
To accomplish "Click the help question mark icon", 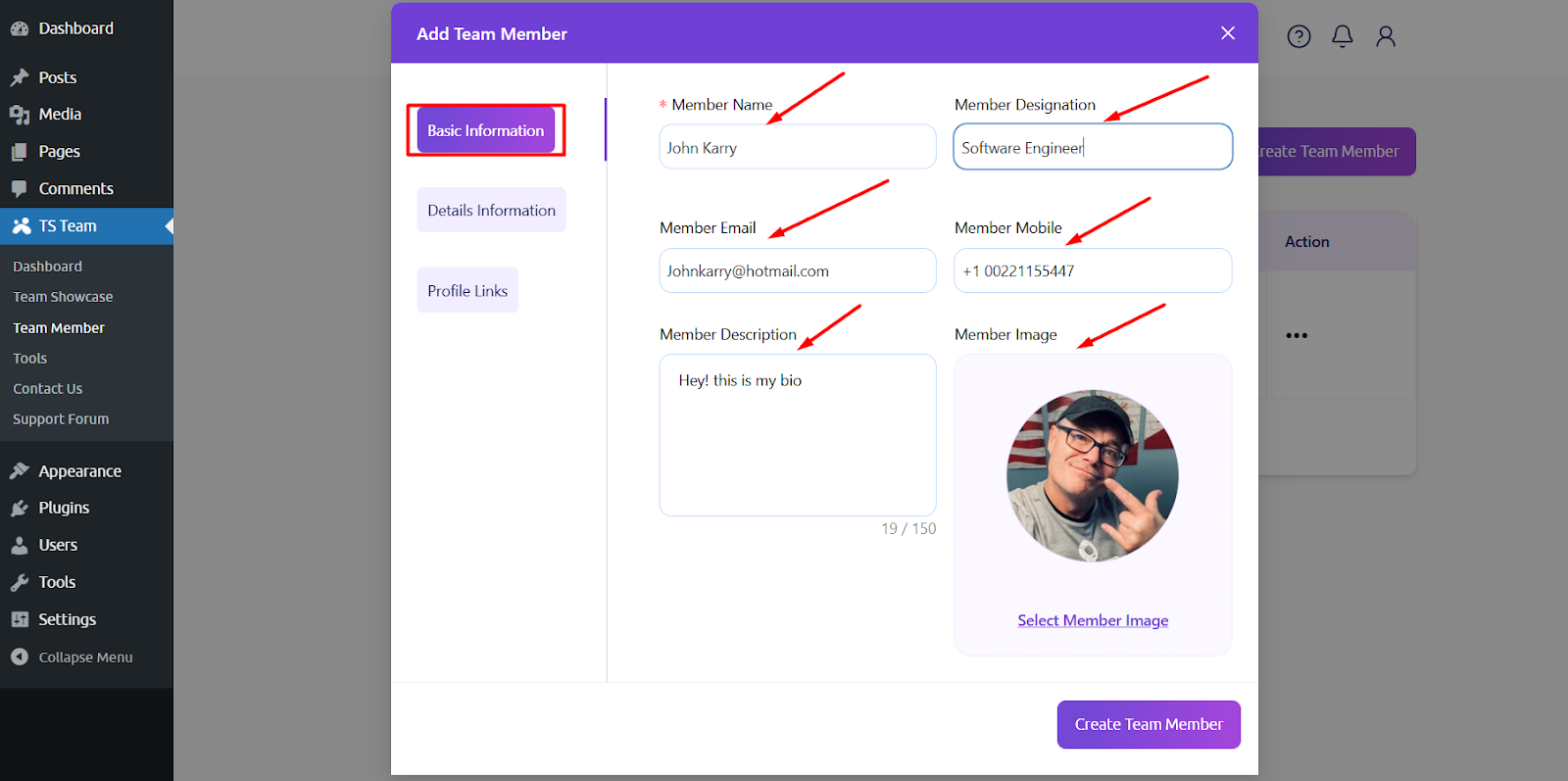I will click(x=1298, y=36).
